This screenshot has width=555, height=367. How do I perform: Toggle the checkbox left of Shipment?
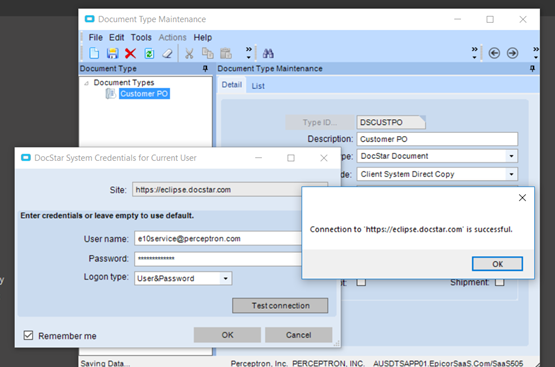(x=361, y=282)
